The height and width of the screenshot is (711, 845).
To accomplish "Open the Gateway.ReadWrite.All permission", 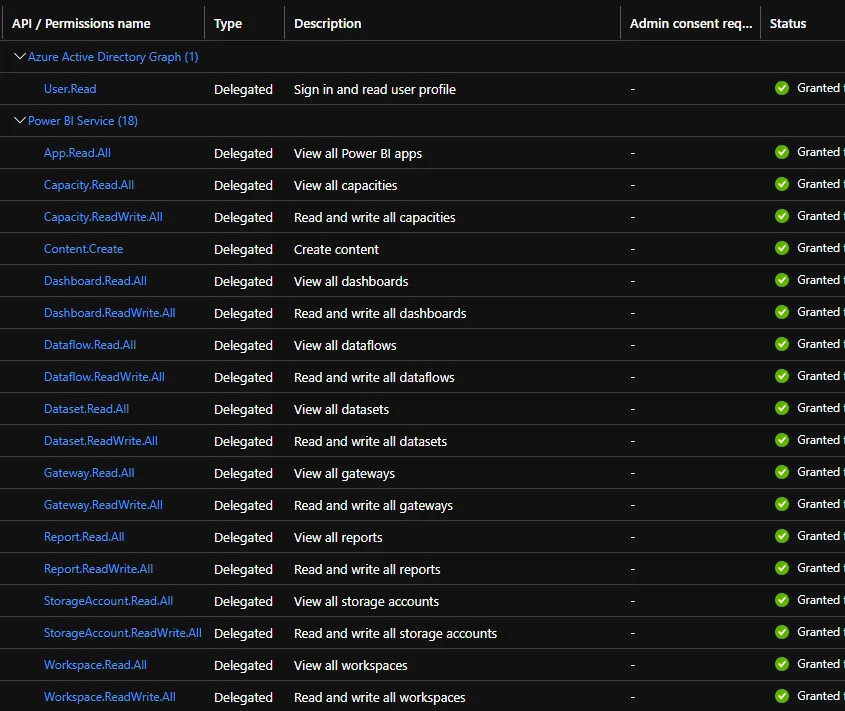I will [103, 505].
